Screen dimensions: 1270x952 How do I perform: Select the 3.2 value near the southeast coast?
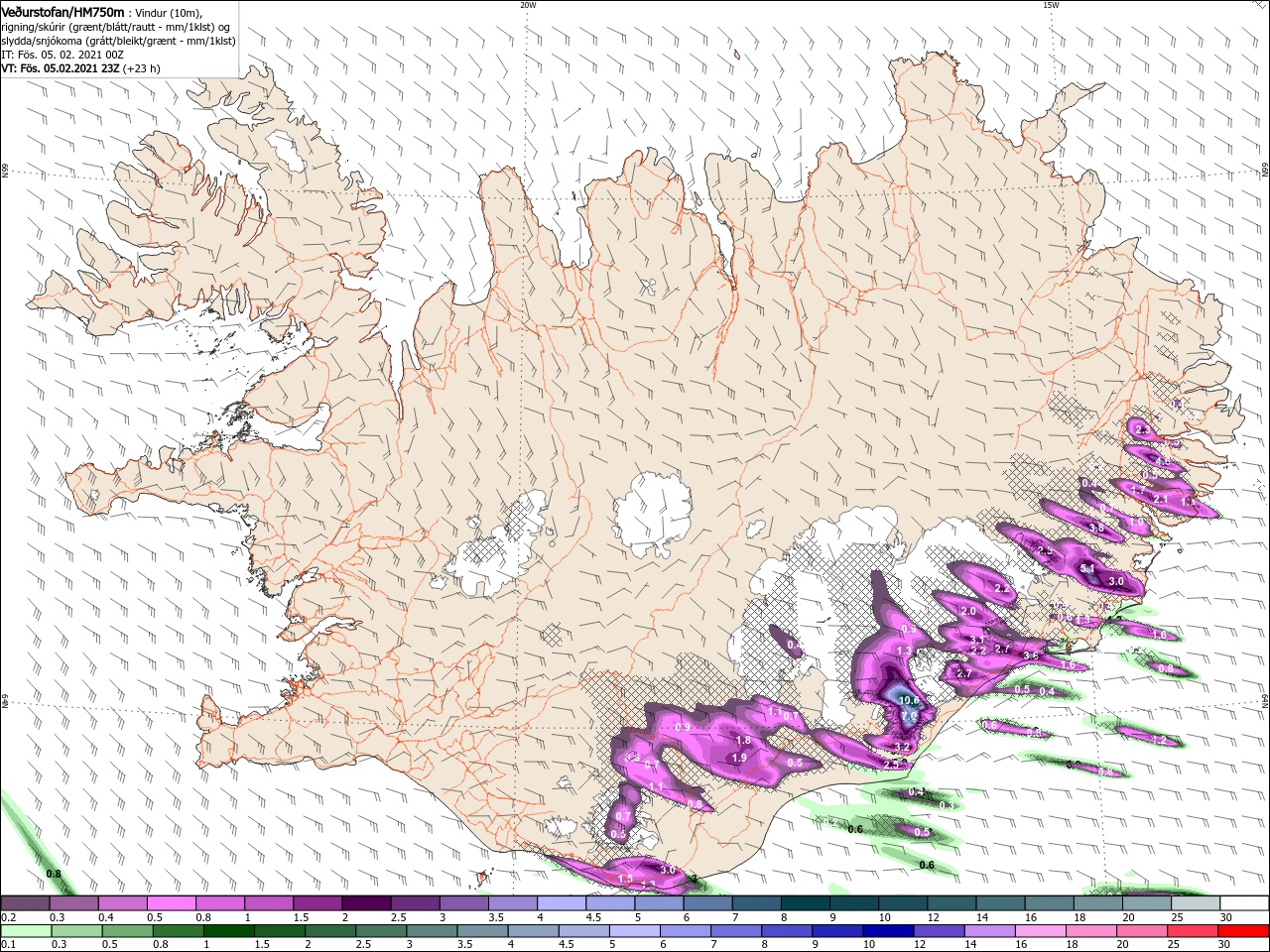(x=902, y=747)
